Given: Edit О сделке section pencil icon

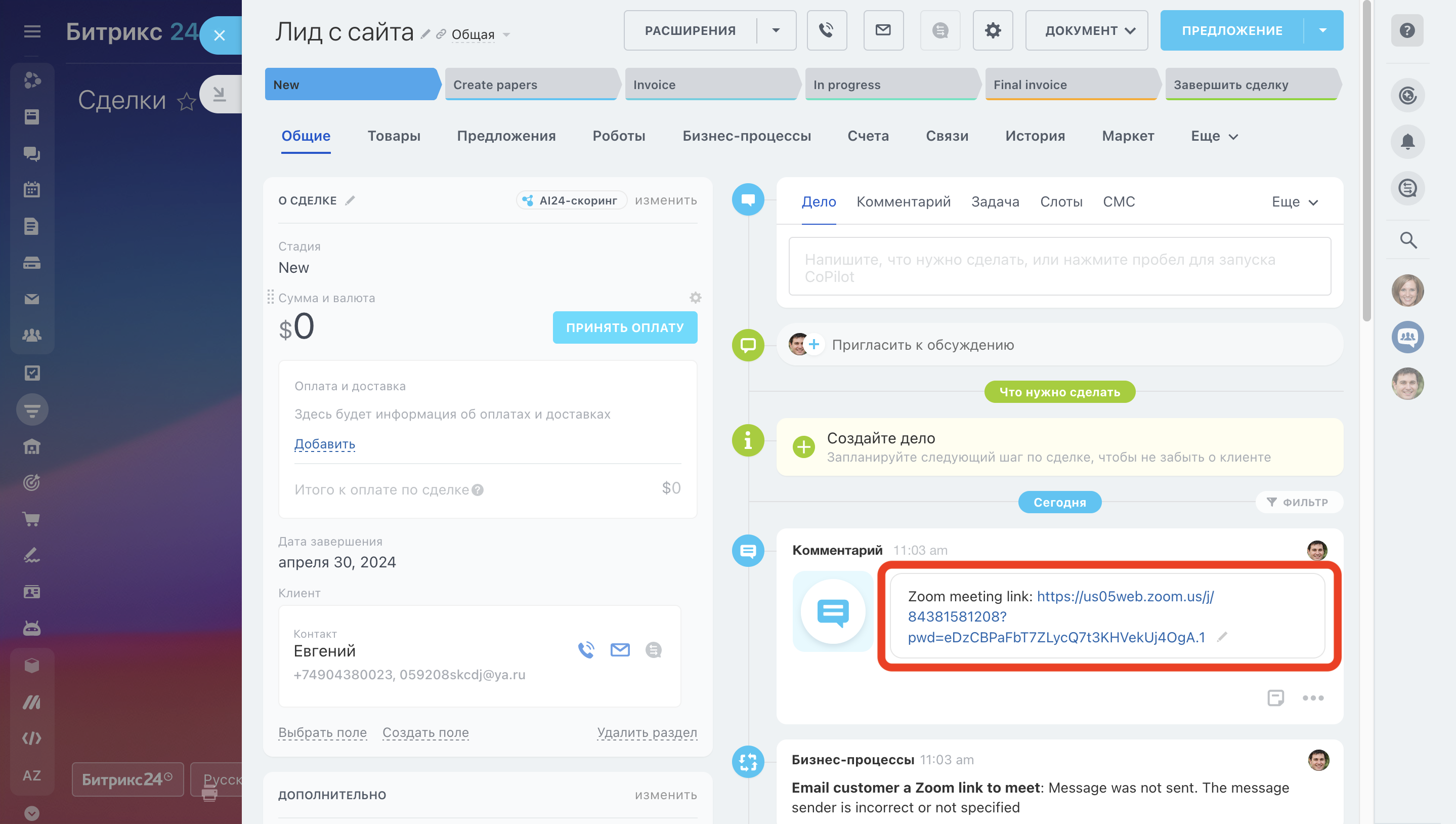Looking at the screenshot, I should tap(350, 200).
